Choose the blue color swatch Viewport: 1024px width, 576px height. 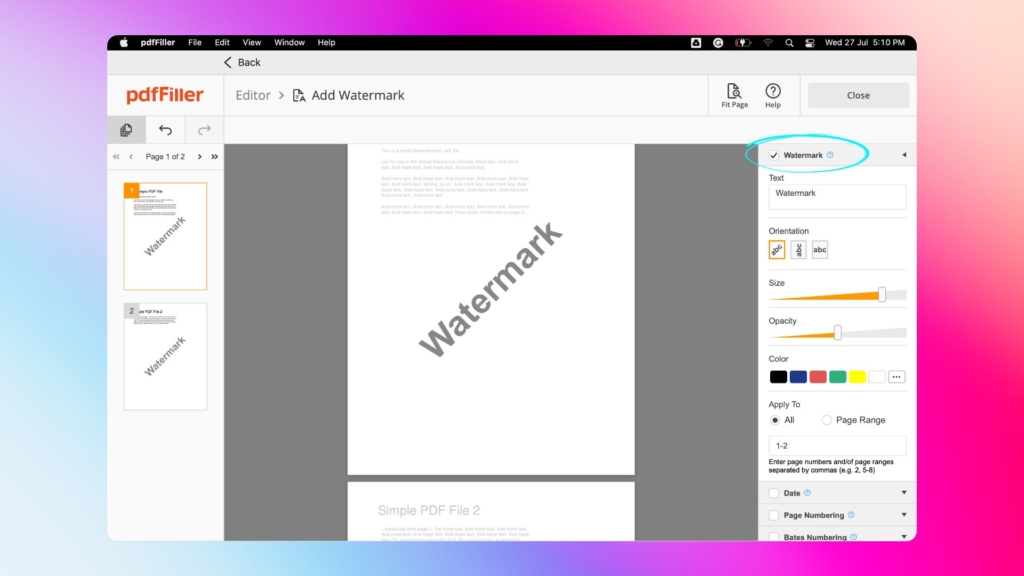click(798, 377)
